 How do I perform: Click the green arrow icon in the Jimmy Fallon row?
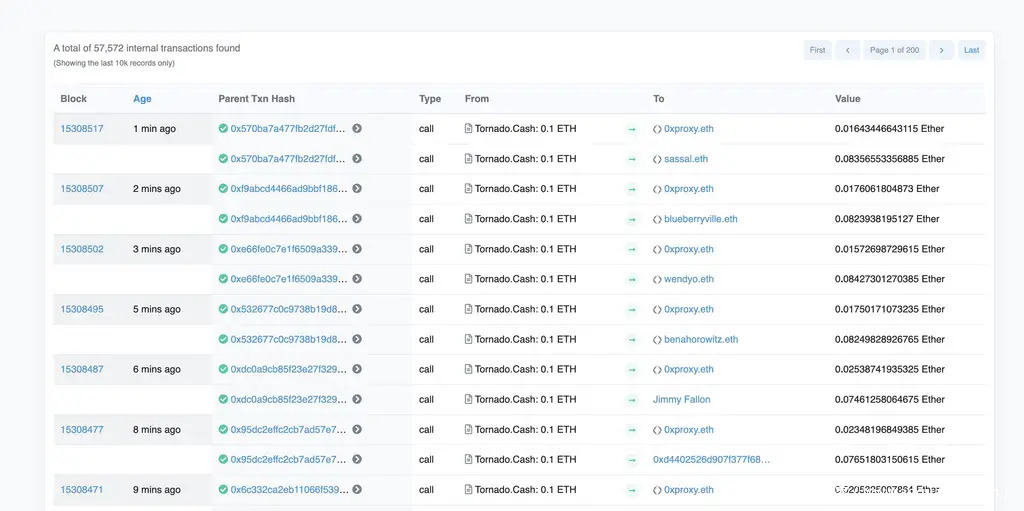point(632,400)
